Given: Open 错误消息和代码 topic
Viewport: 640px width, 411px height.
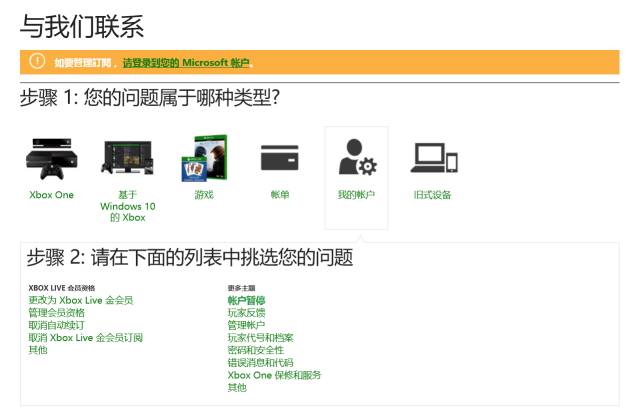Looking at the screenshot, I should tap(260, 362).
